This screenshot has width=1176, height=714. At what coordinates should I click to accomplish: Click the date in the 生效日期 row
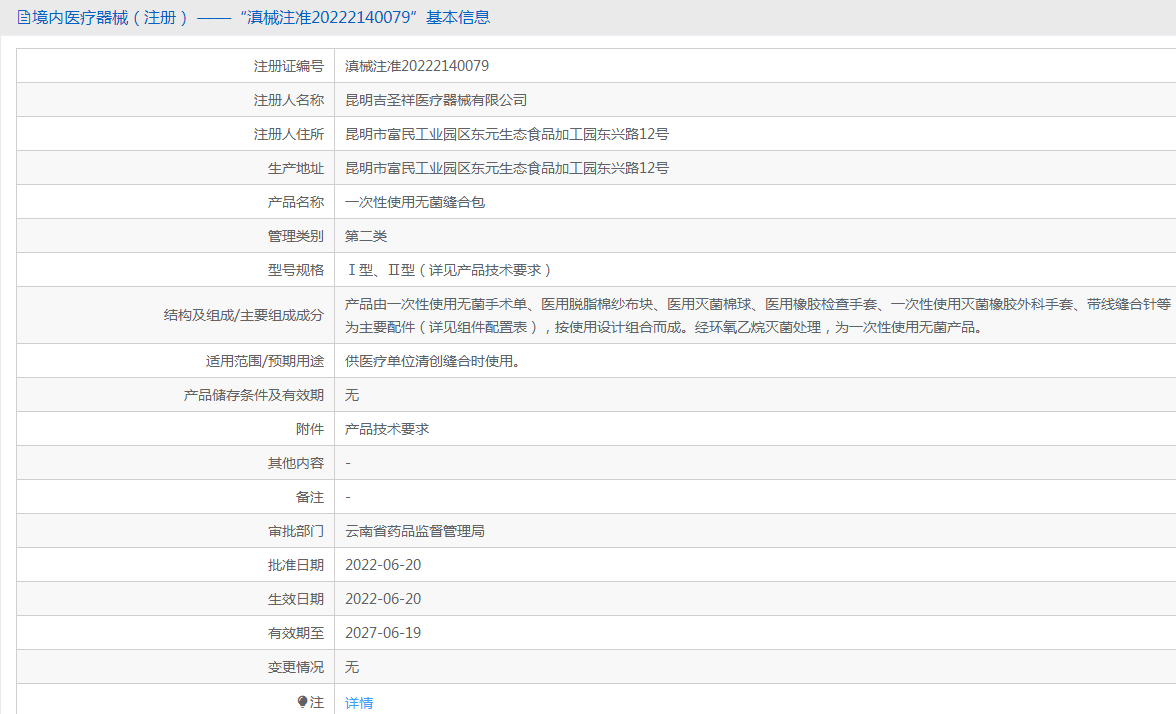click(383, 599)
